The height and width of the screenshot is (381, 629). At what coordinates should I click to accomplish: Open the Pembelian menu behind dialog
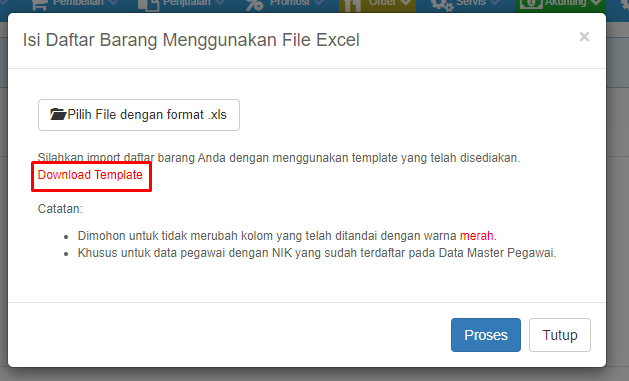75,4
